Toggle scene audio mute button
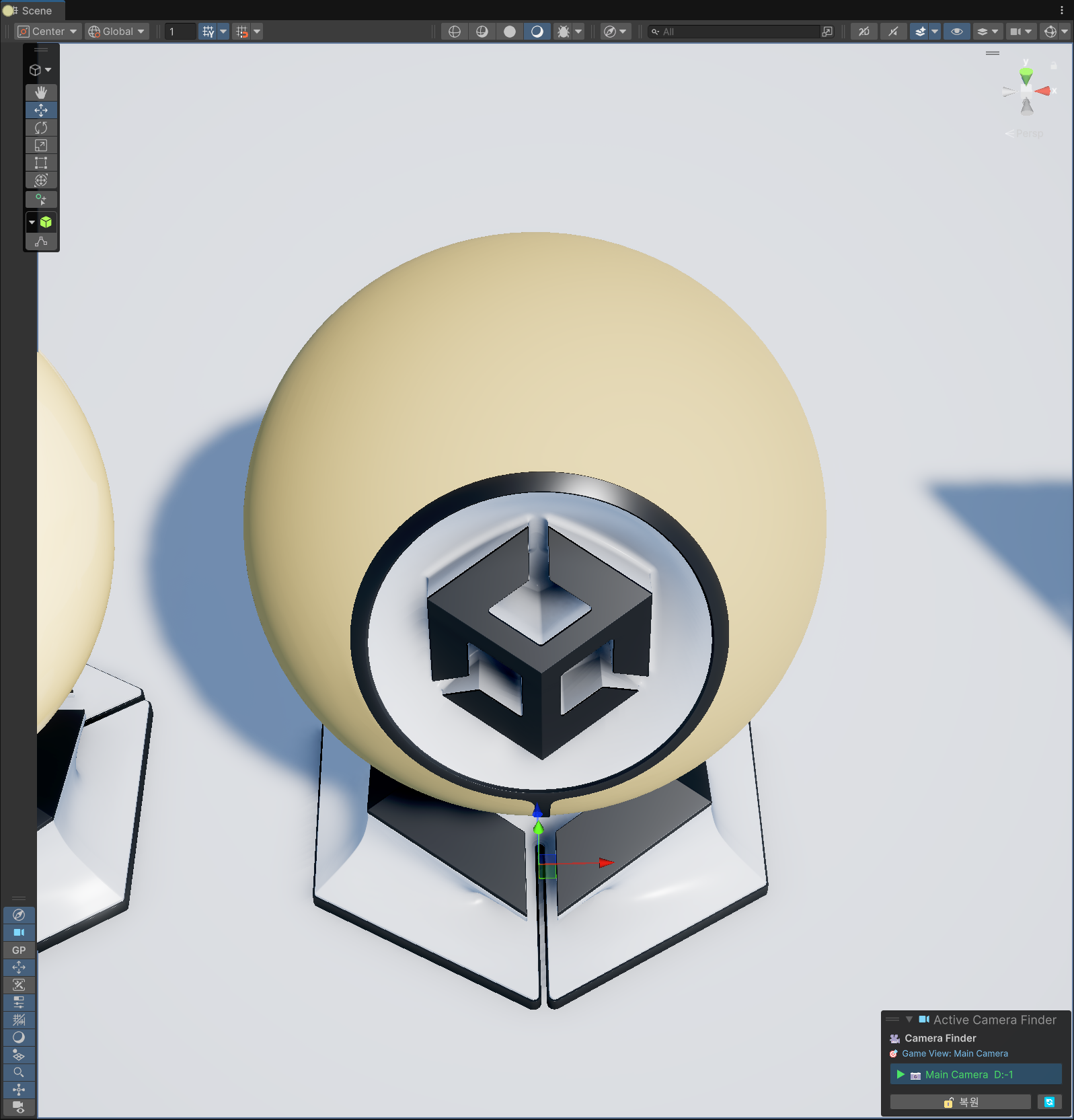The image size is (1074, 1120). (893, 32)
